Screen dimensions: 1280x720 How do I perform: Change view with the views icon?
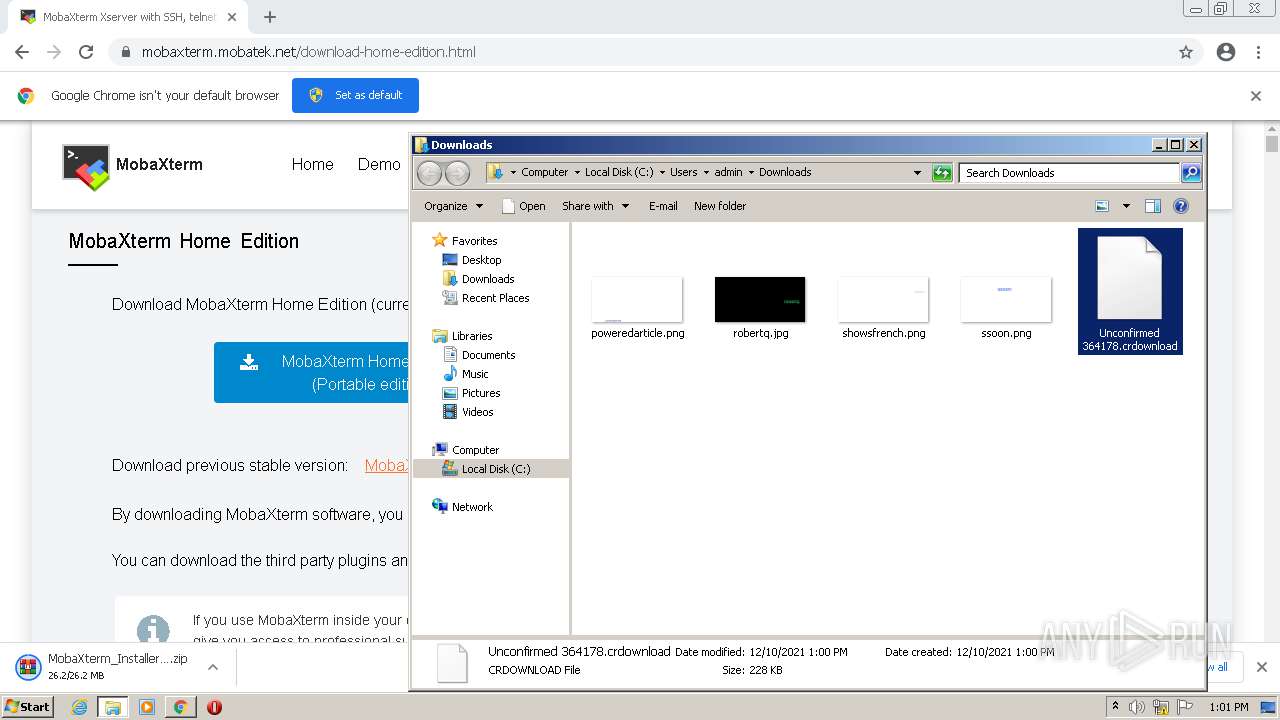point(1102,206)
